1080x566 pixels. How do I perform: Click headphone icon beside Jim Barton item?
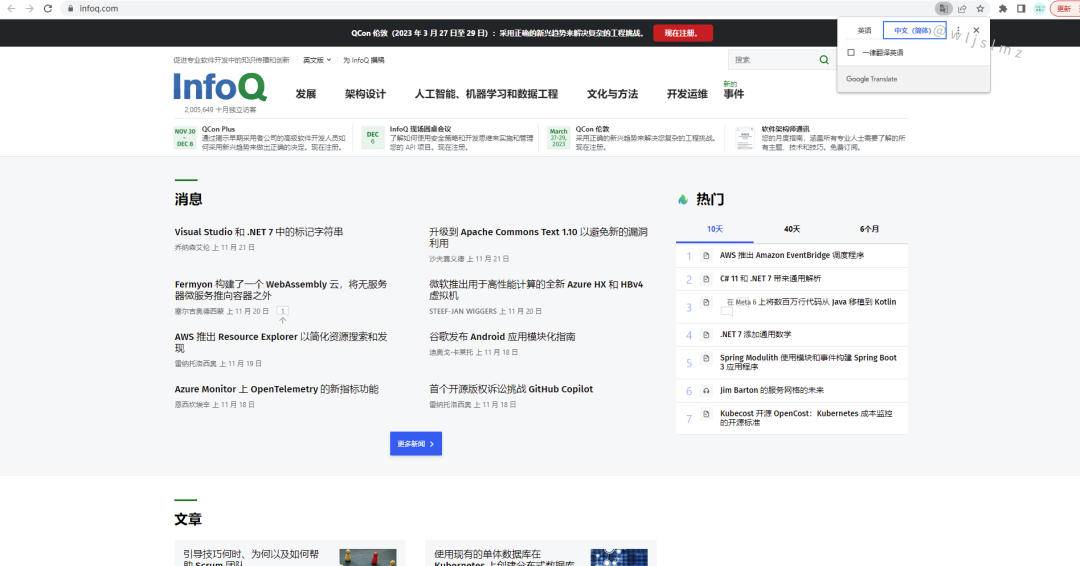point(706,390)
